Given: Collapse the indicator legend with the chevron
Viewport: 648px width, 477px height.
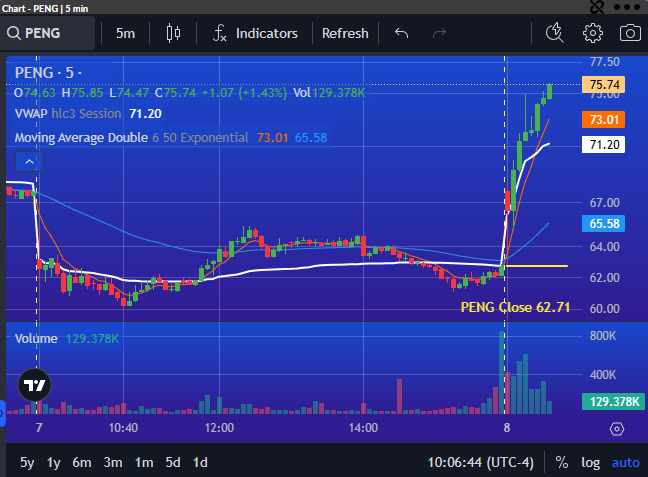Looking at the screenshot, I should [x=29, y=162].
